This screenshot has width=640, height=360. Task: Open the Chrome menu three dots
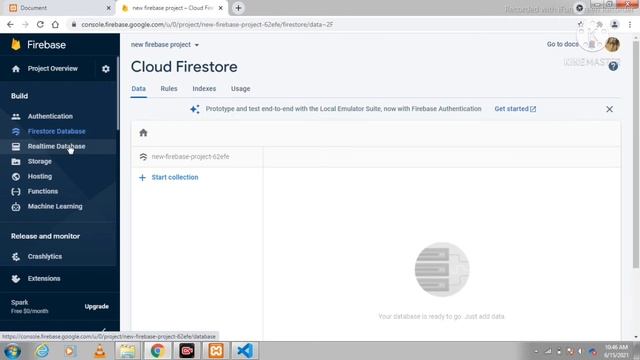[x=630, y=24]
